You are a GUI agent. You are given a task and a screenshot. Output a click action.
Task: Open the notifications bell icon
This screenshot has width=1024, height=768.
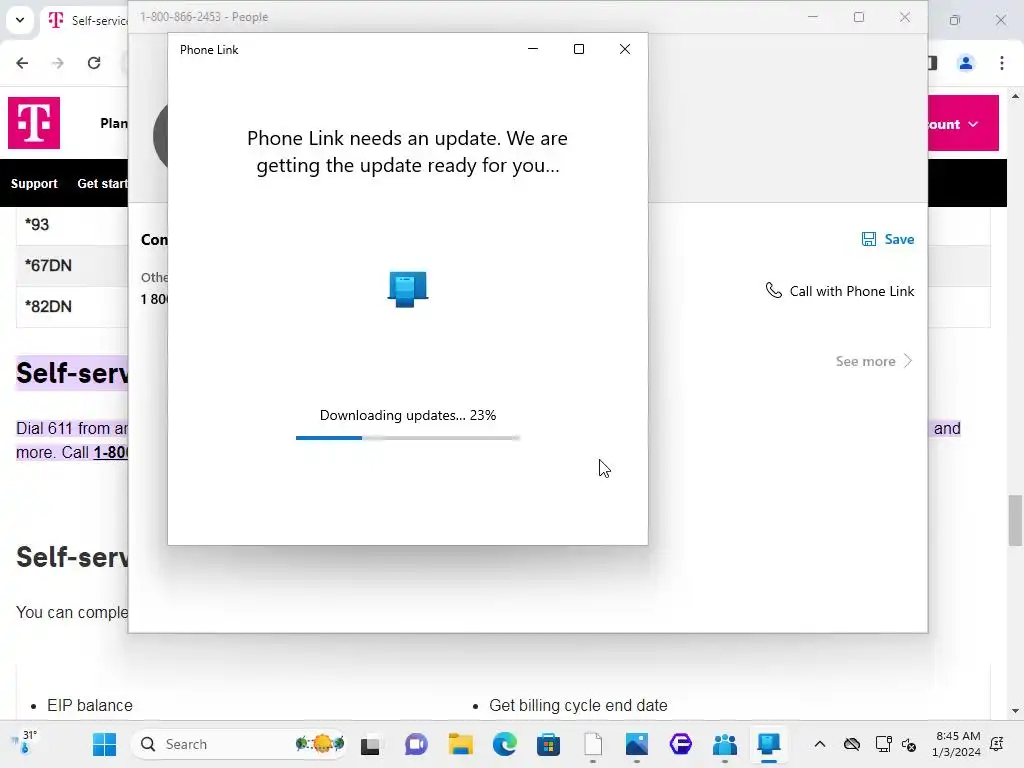(997, 744)
